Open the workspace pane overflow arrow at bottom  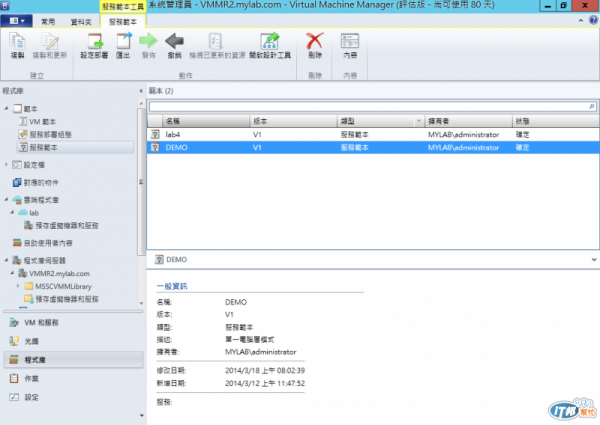[142, 415]
